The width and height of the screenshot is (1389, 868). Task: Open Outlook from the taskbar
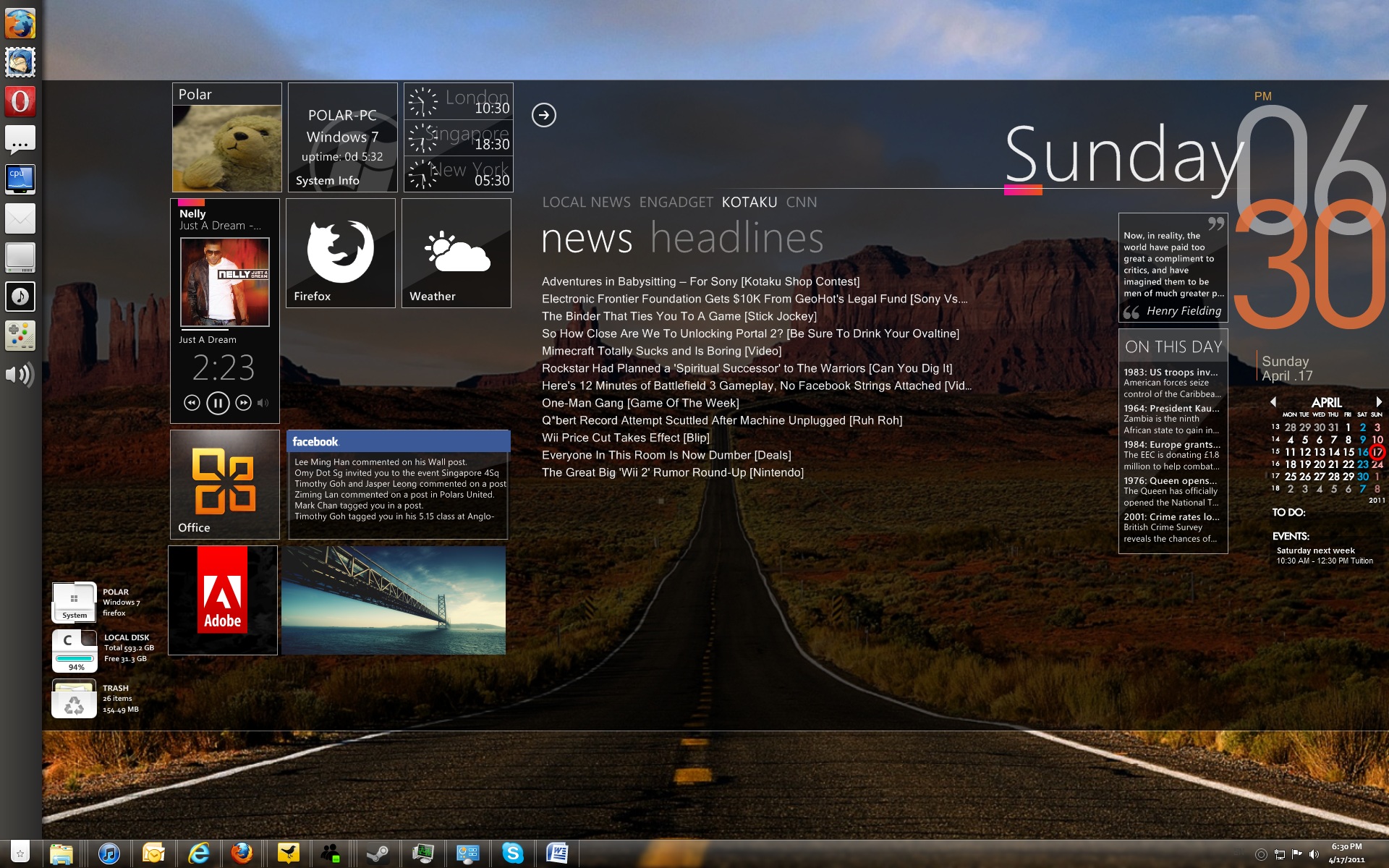coord(153,854)
